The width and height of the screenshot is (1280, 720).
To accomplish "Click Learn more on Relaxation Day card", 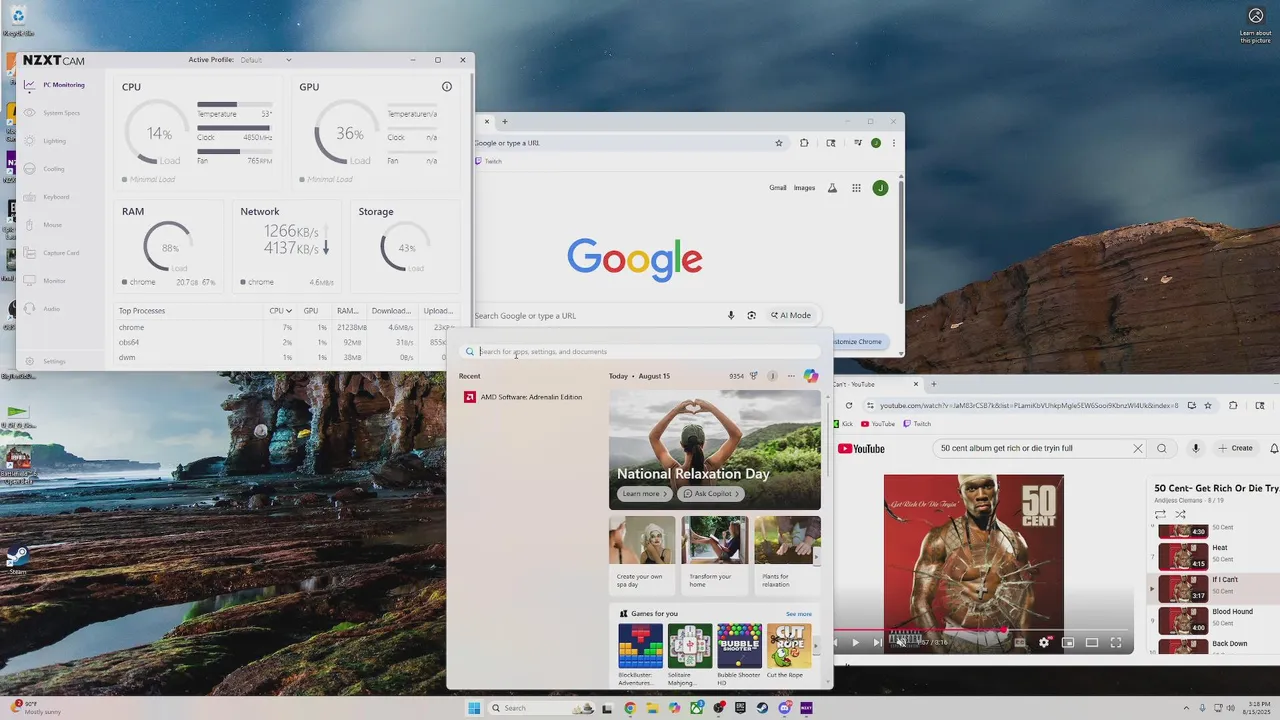I will point(645,494).
